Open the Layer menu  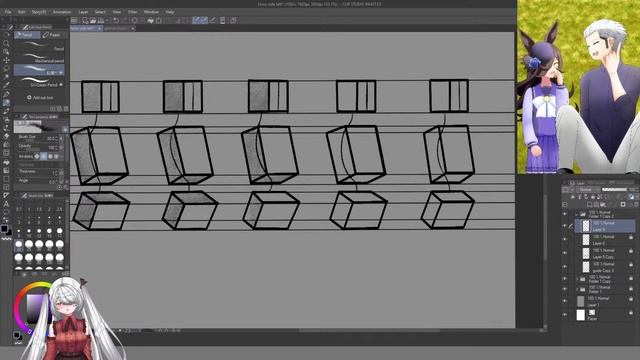pyautogui.click(x=83, y=12)
